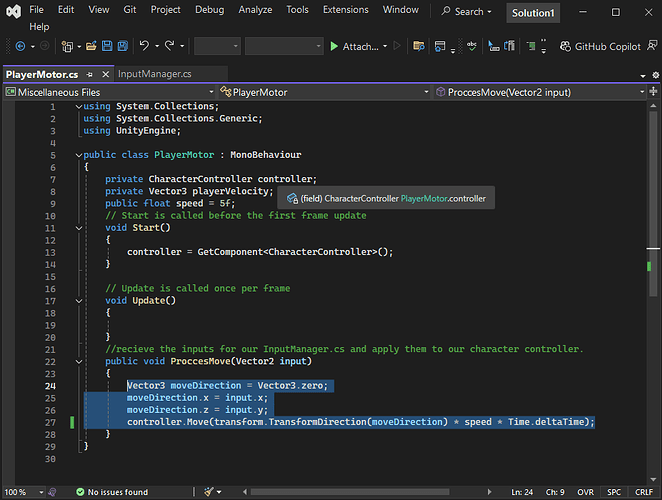Open the Project menu

click(166, 10)
